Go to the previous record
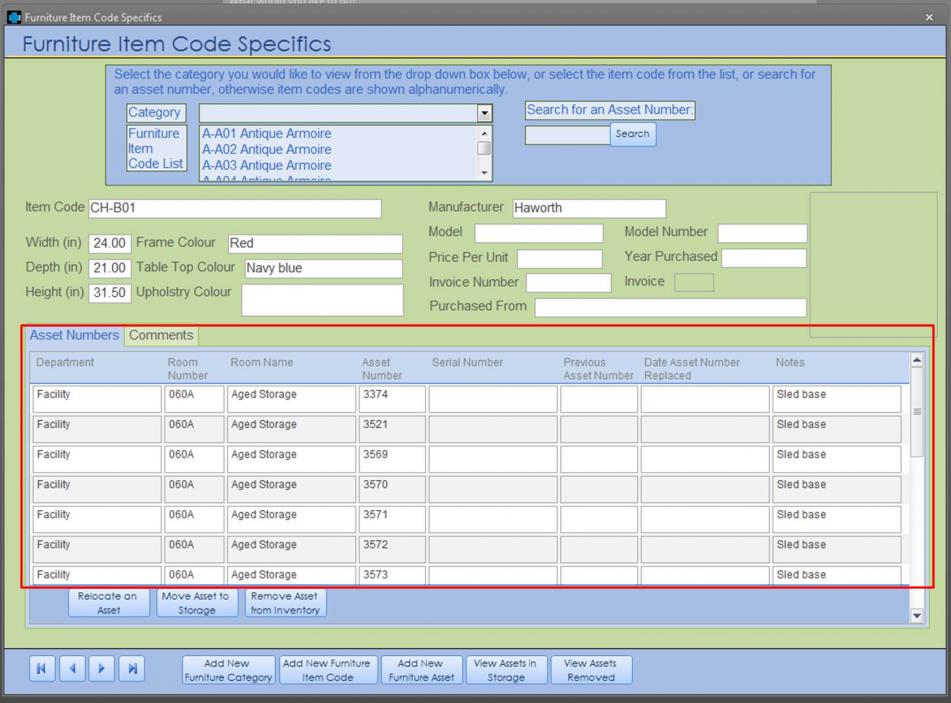The image size is (951, 703). [x=73, y=668]
